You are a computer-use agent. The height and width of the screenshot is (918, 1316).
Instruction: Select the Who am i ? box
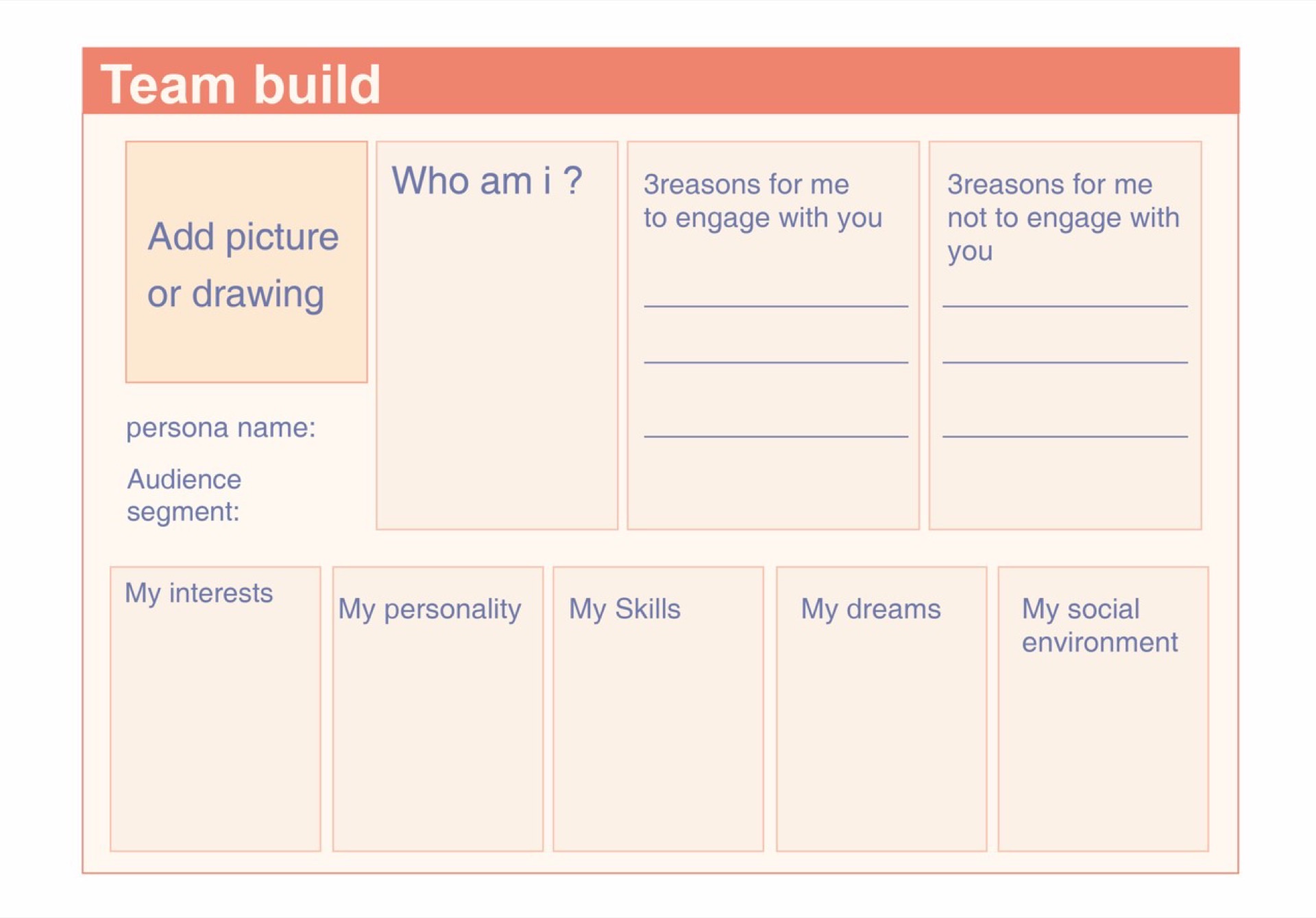point(497,335)
